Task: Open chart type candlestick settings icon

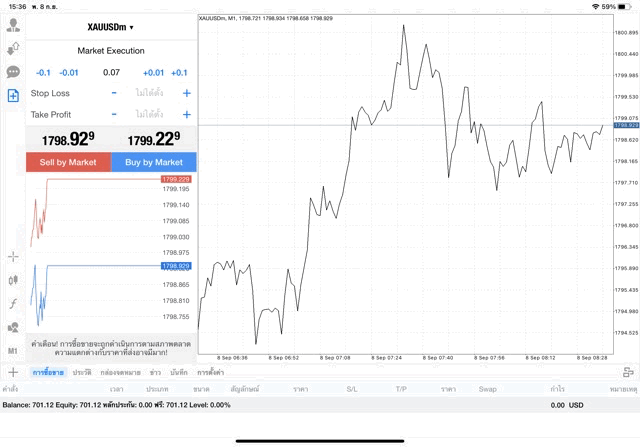Action: tap(13, 280)
